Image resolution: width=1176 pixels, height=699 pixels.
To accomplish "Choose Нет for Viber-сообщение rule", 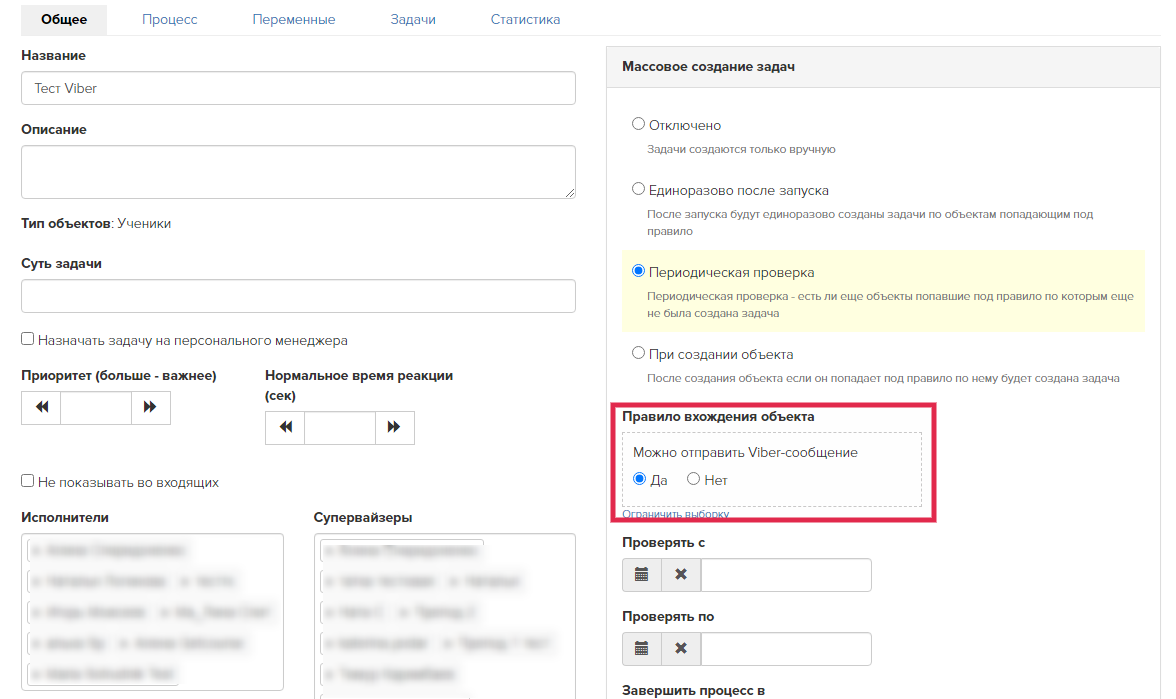I will (x=693, y=480).
